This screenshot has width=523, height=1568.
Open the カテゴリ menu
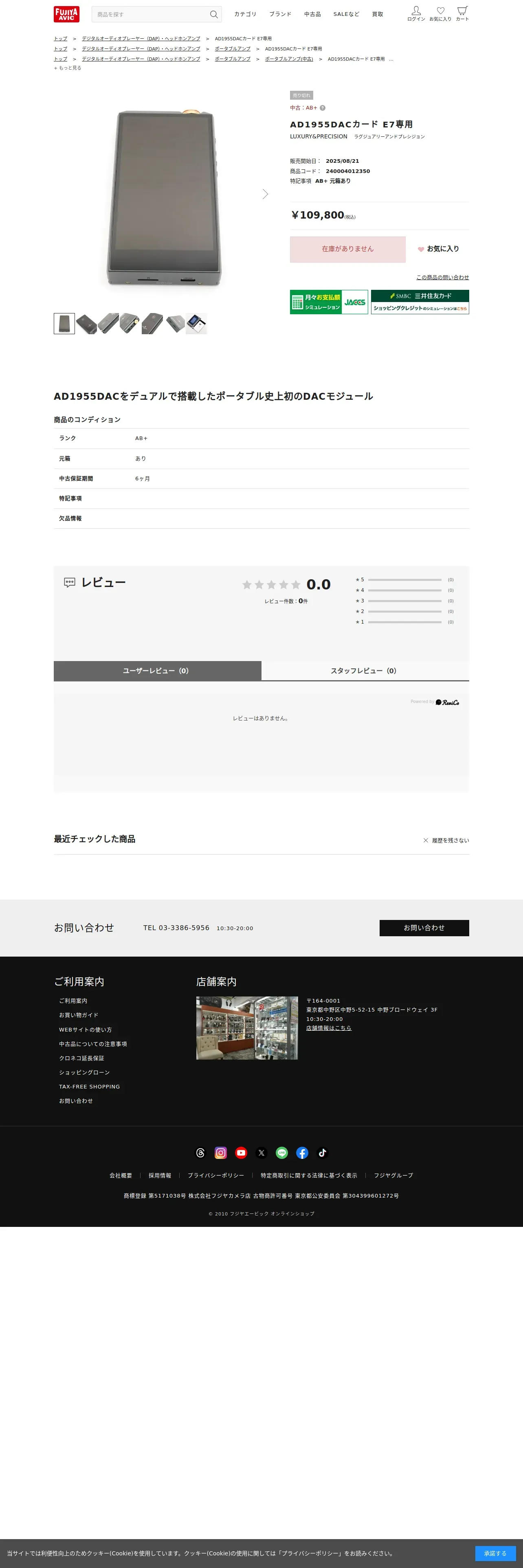point(245,14)
